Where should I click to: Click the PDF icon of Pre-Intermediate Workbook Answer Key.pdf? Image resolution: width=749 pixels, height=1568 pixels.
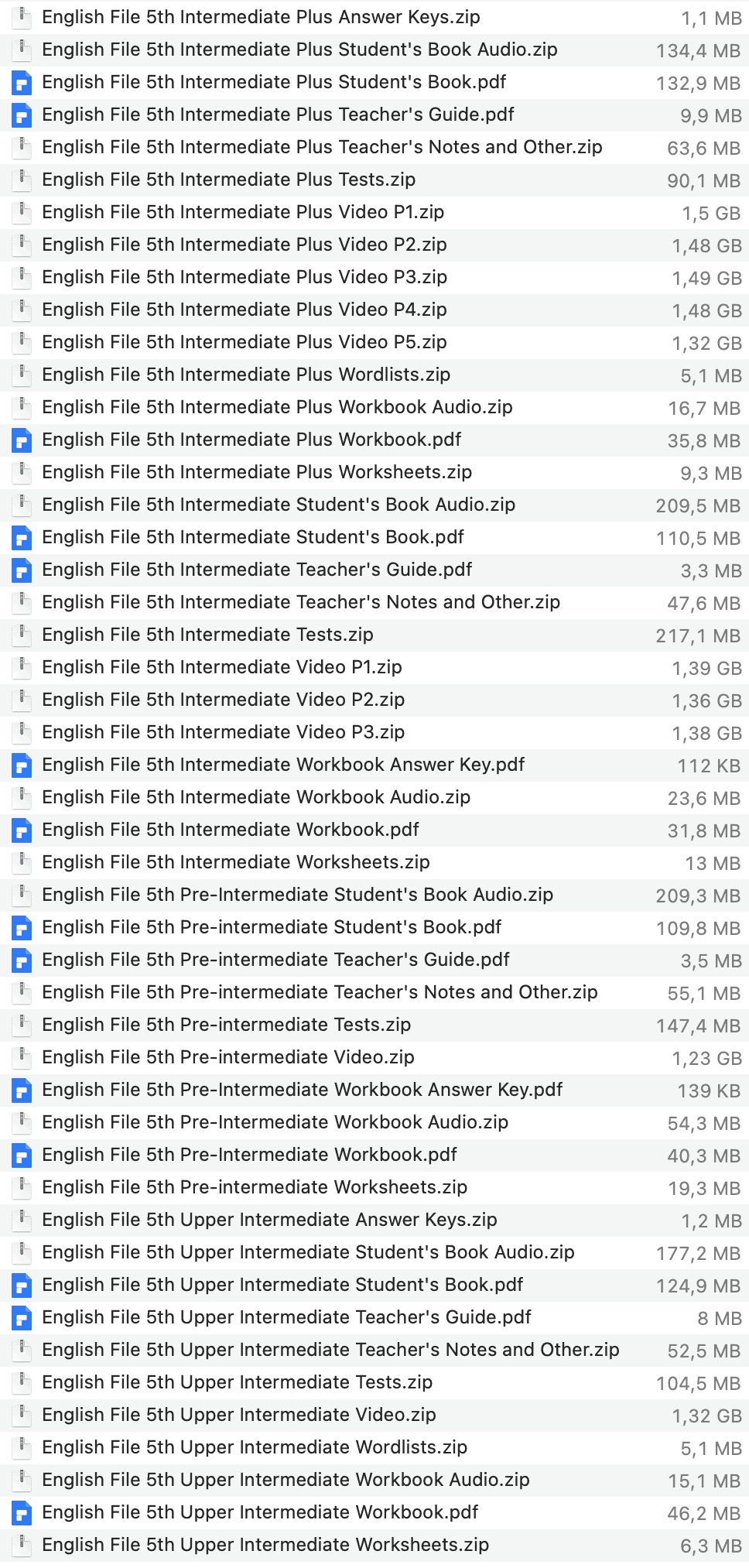point(22,1090)
